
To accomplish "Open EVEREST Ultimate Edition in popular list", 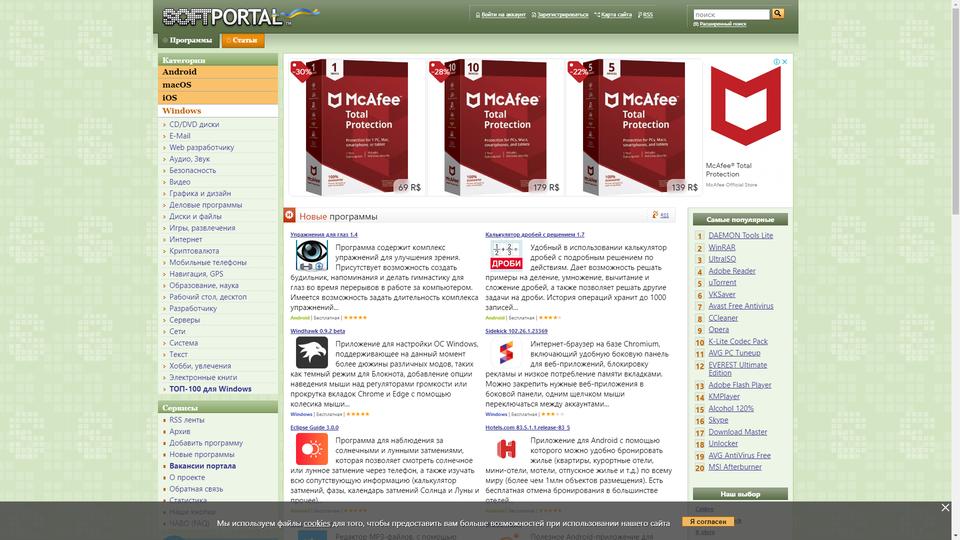I will tap(738, 369).
